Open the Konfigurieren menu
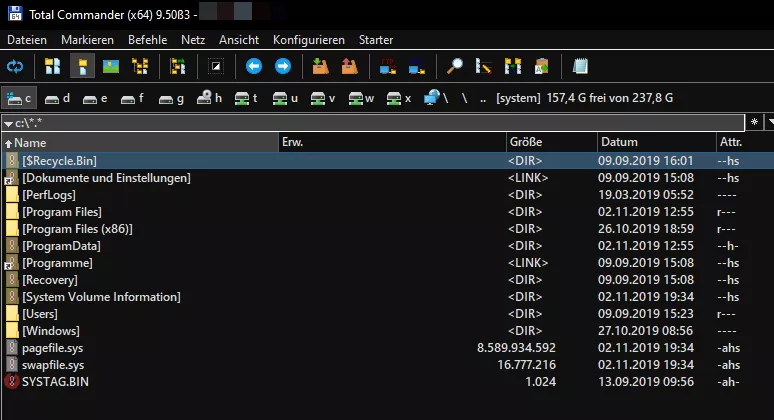Viewport: 774px width, 420px height. pos(309,40)
